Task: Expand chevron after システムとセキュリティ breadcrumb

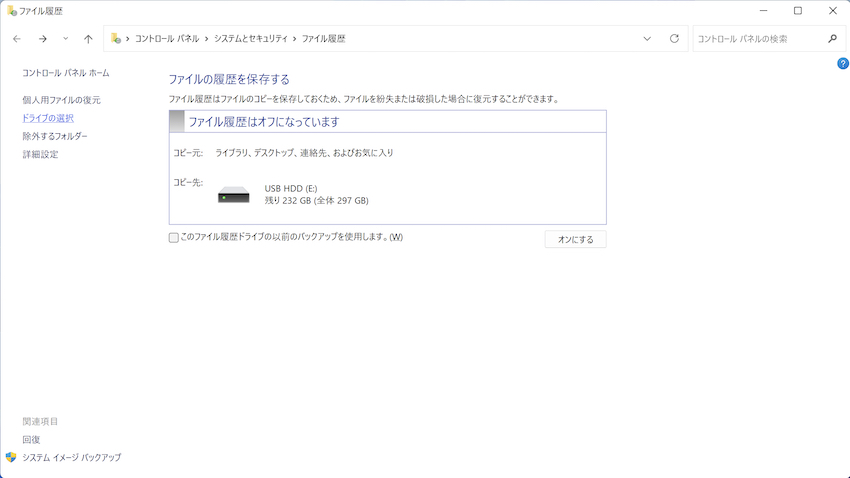Action: coord(295,39)
